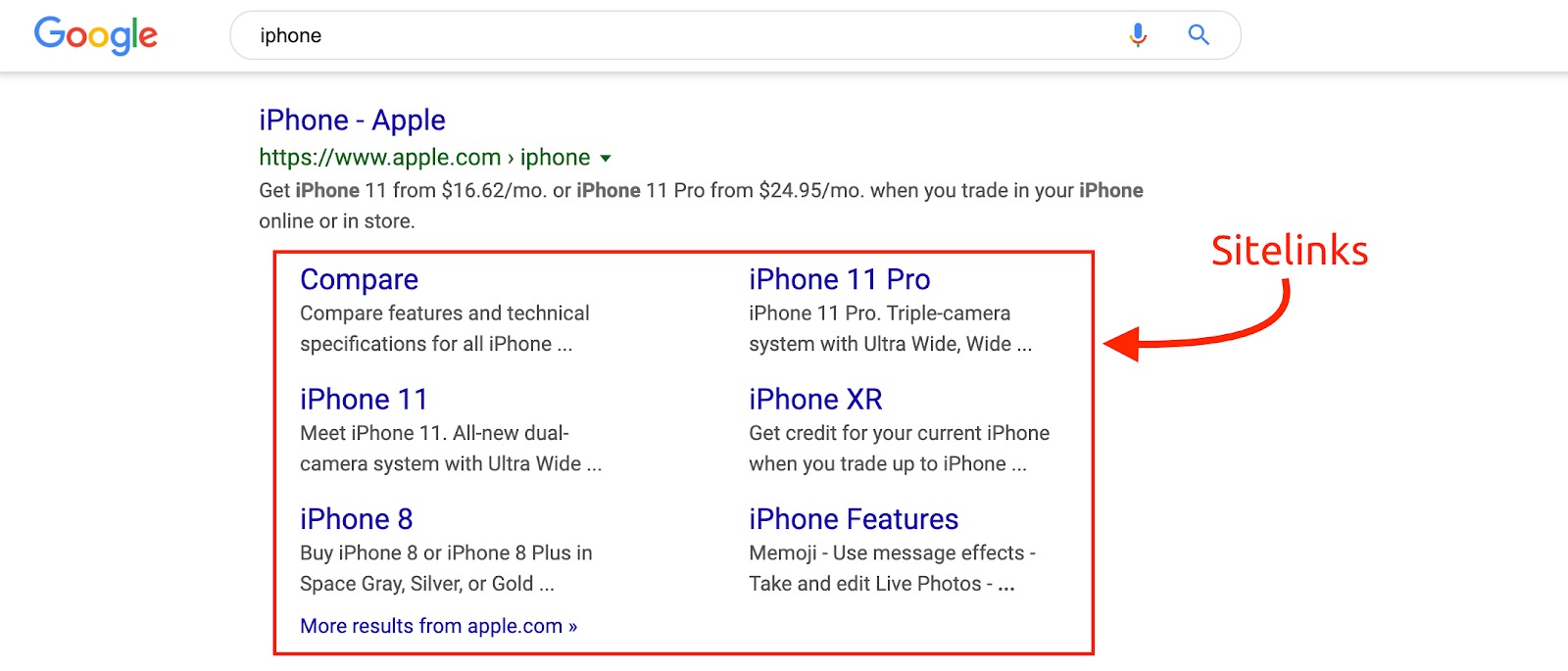Click the Compare sitelink
This screenshot has height=671, width=1568.
pos(358,279)
